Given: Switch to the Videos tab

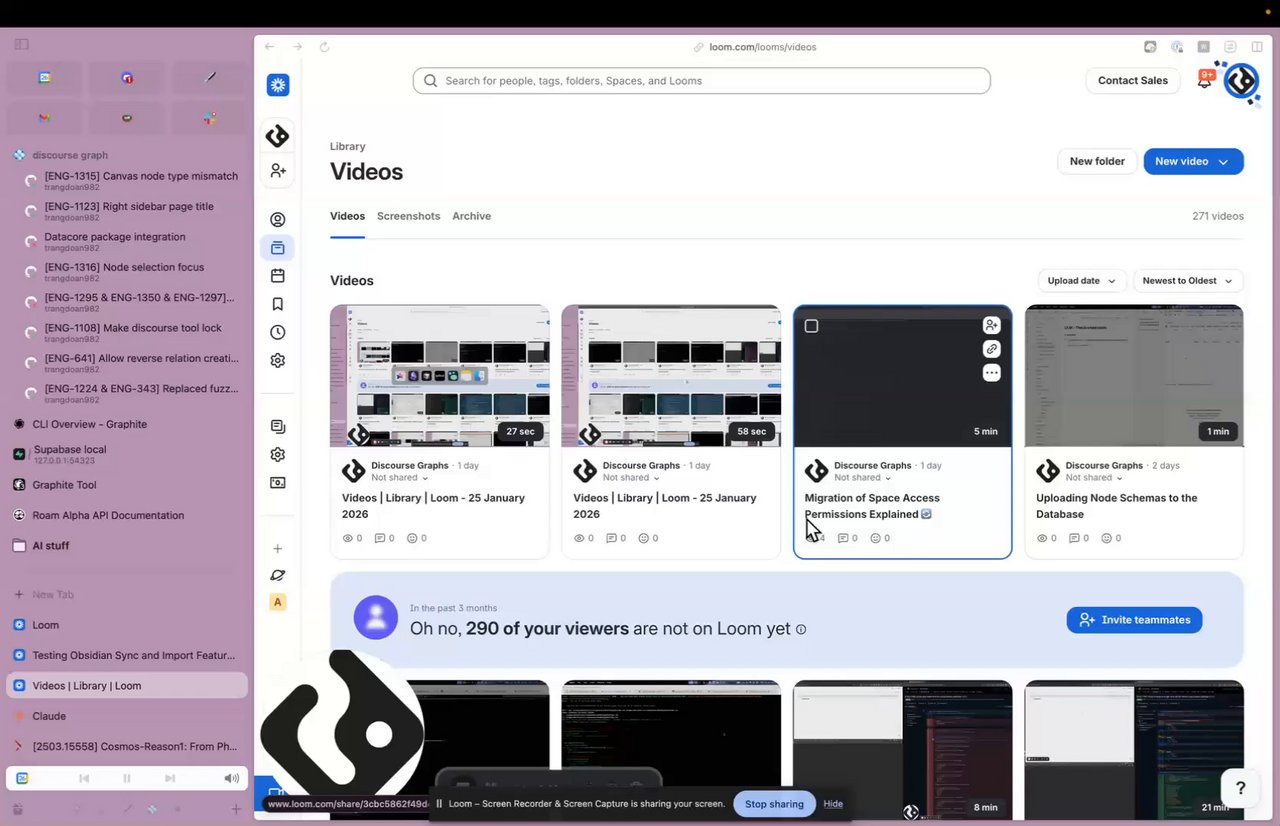Looking at the screenshot, I should pos(347,216).
